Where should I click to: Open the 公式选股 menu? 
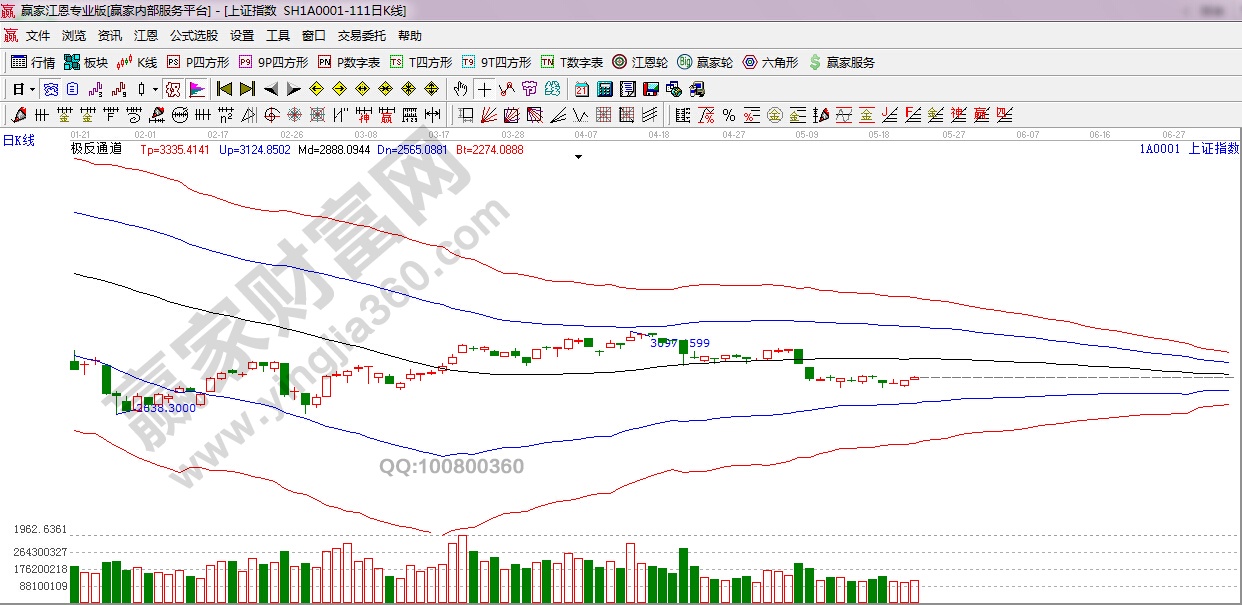click(x=193, y=36)
